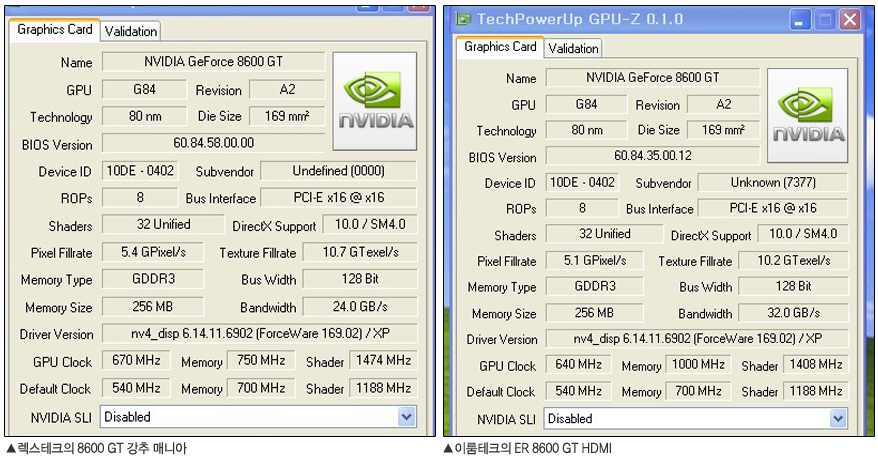Viewport: 878px width, 461px height.
Task: Click Name field in left window
Action: pyautogui.click(x=213, y=62)
